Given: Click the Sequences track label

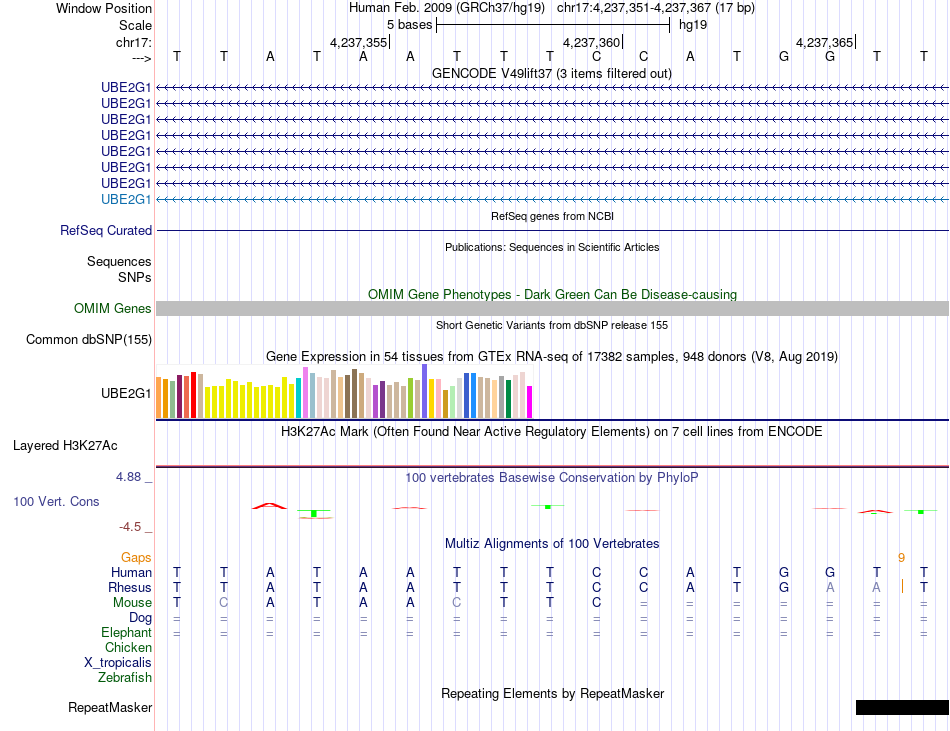Looking at the screenshot, I should pos(119,262).
